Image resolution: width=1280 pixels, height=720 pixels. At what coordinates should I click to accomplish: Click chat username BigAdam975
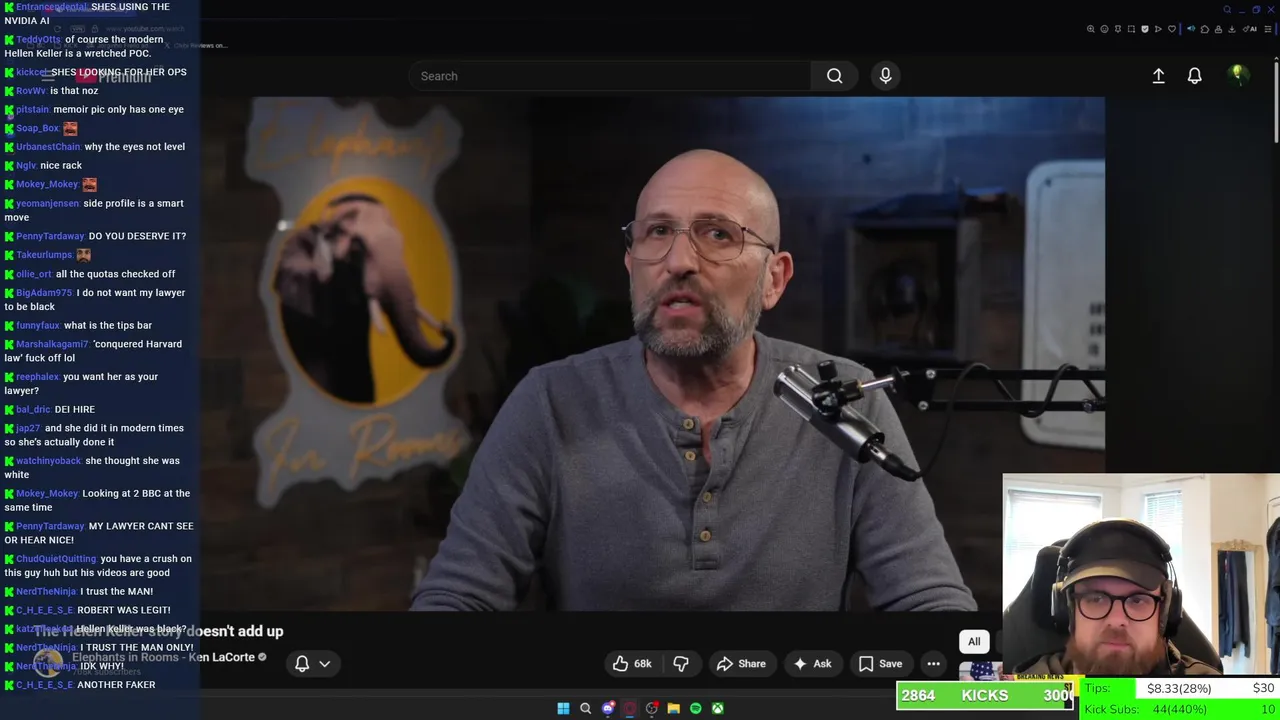click(44, 293)
